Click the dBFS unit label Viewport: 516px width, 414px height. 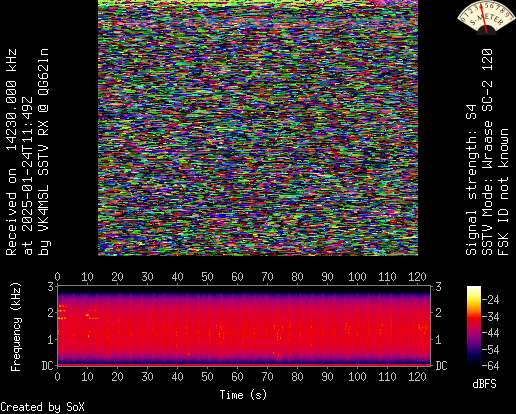(484, 384)
